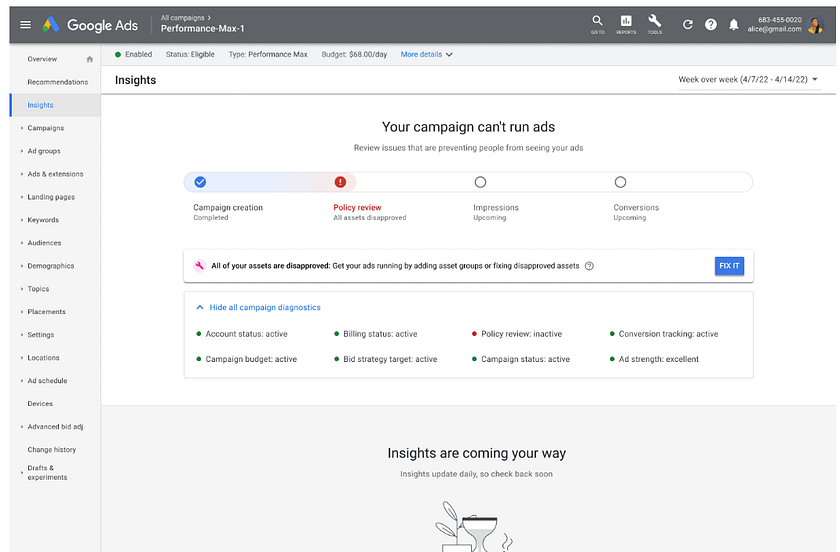Click the Campaign creation completed checkmark
Image resolution: width=840 pixels, height=552 pixels.
tap(200, 182)
